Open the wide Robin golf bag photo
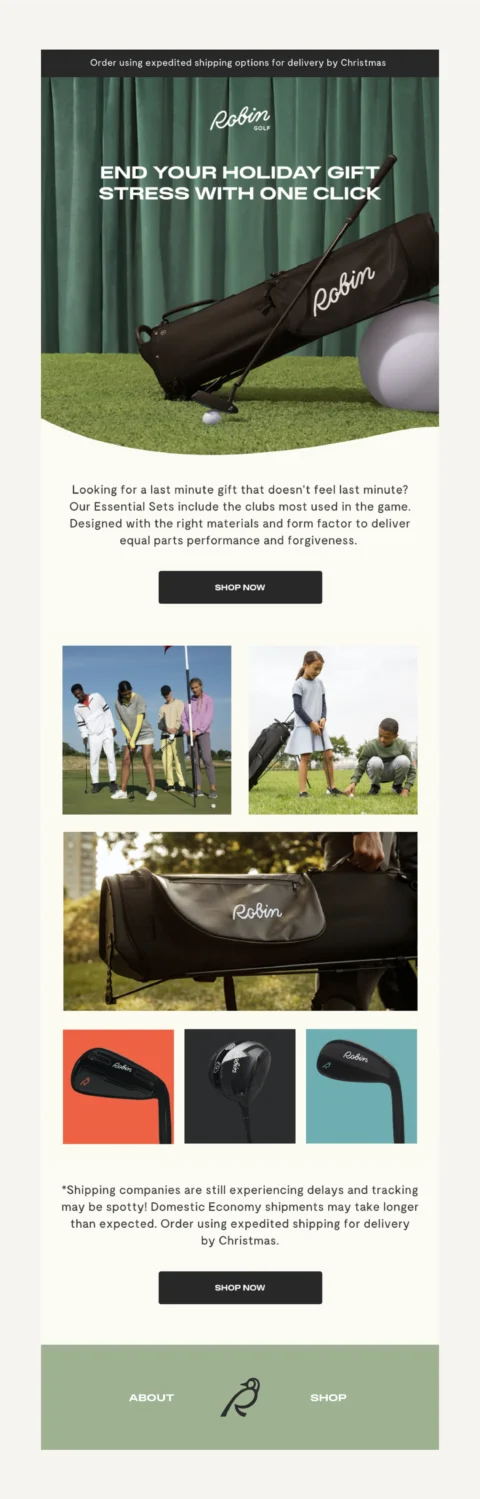The image size is (480, 1499). pyautogui.click(x=240, y=921)
